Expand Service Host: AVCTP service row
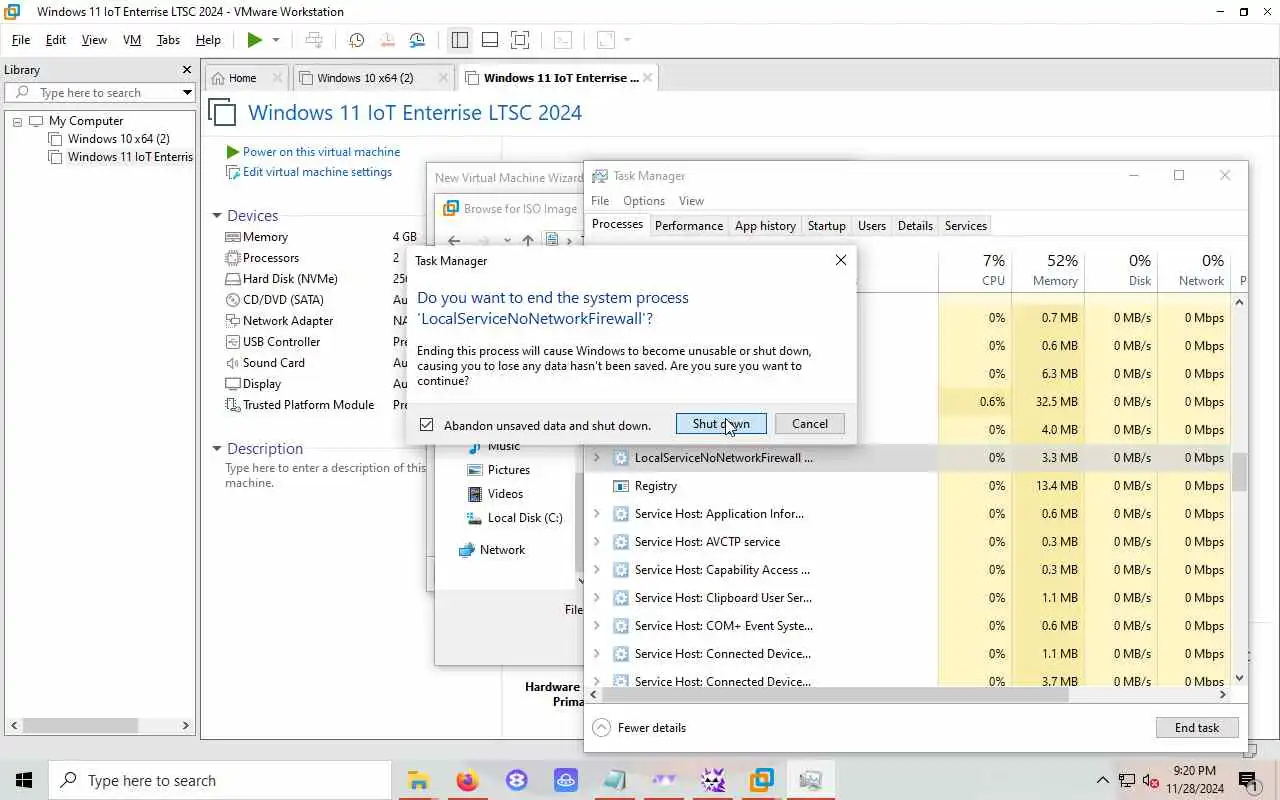This screenshot has height=800, width=1280. (597, 542)
